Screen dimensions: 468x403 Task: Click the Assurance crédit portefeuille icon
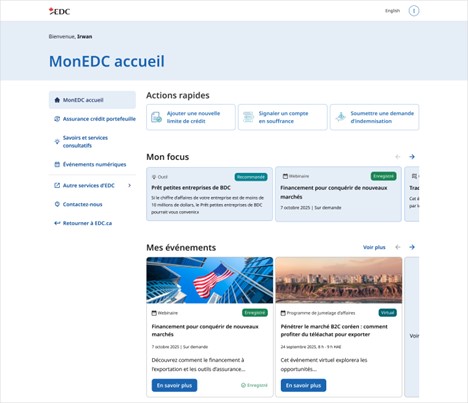coord(57,119)
